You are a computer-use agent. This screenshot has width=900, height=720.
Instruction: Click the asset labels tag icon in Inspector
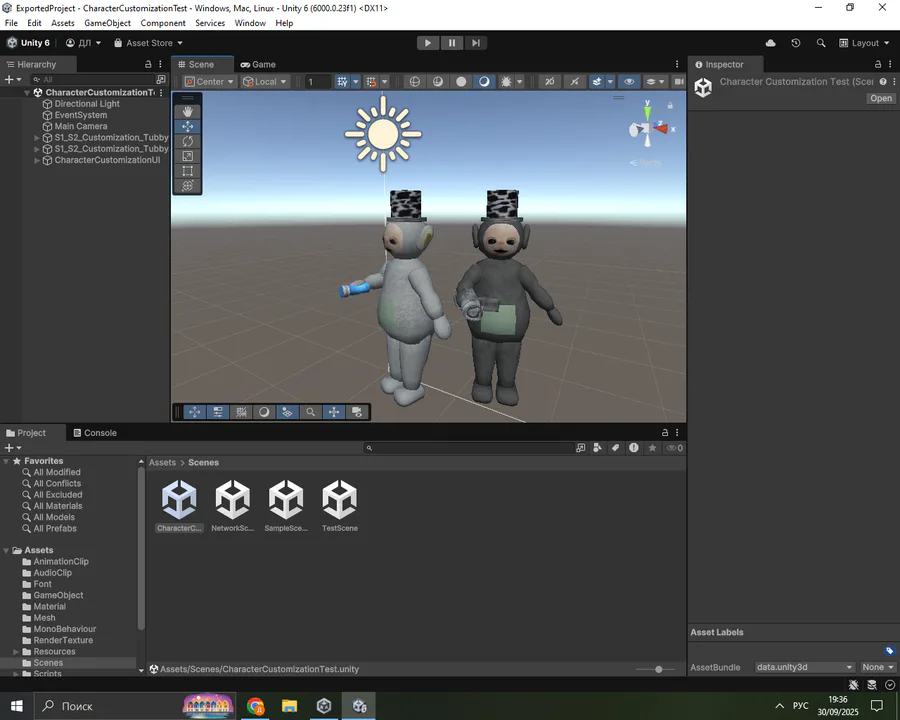pos(889,651)
